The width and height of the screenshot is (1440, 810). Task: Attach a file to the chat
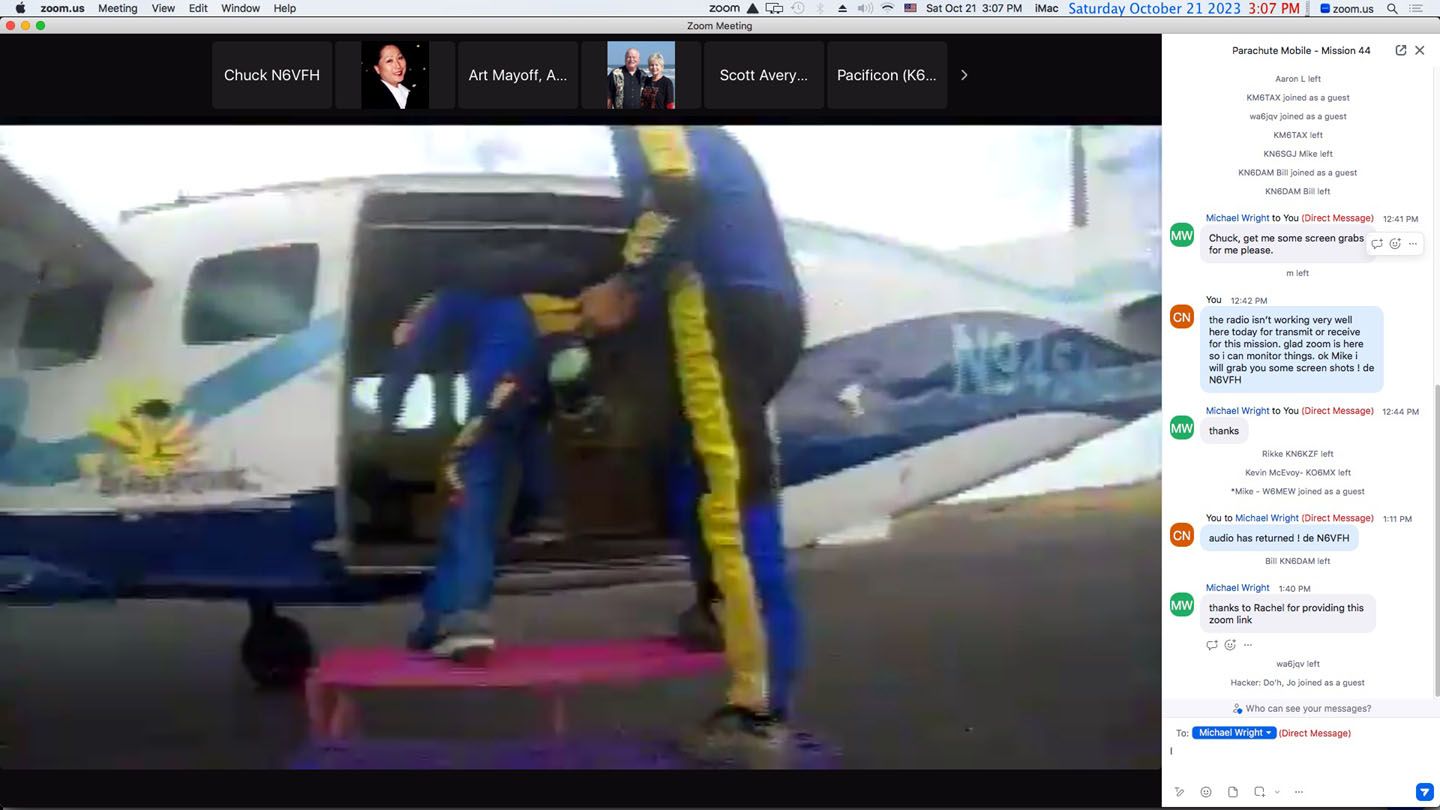coord(1233,792)
